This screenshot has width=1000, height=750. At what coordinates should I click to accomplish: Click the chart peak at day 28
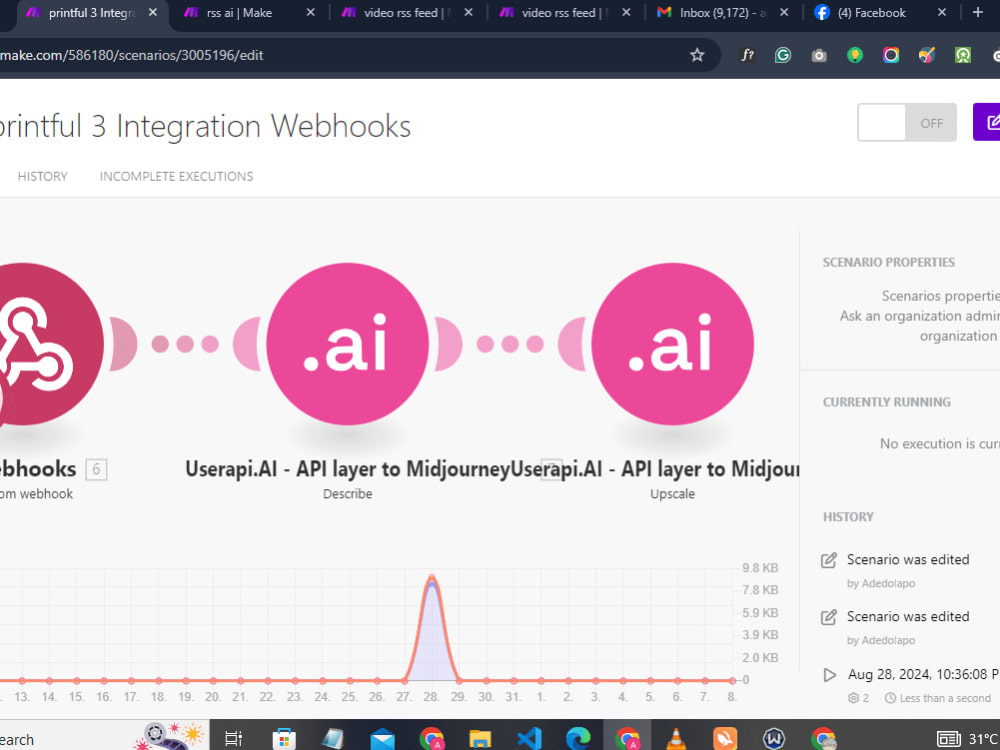tap(432, 577)
